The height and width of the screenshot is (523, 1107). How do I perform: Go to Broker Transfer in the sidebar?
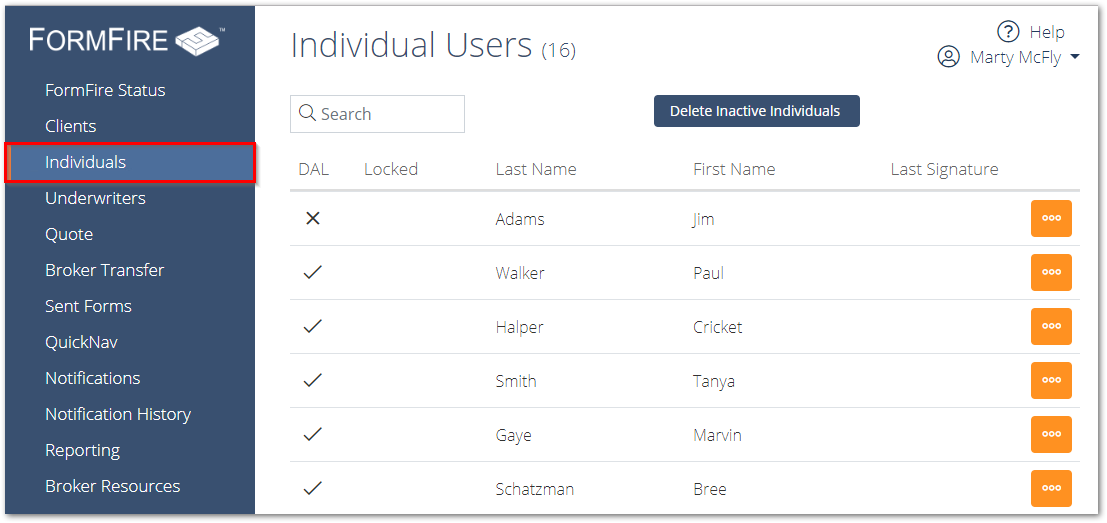coord(104,270)
